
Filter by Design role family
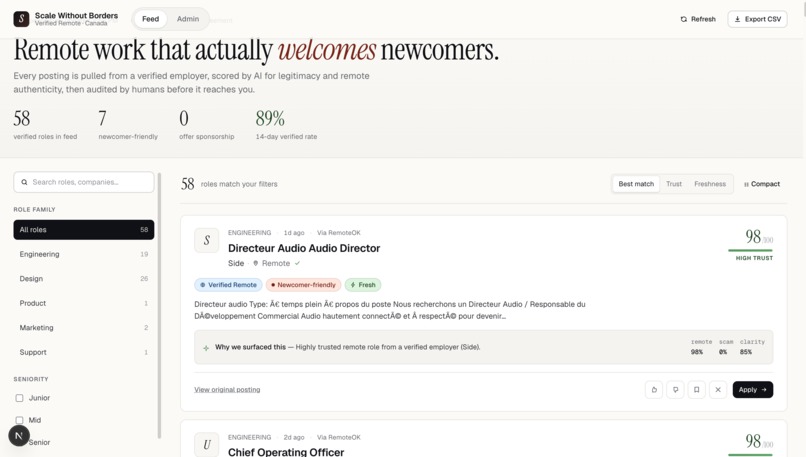[x=84, y=279]
